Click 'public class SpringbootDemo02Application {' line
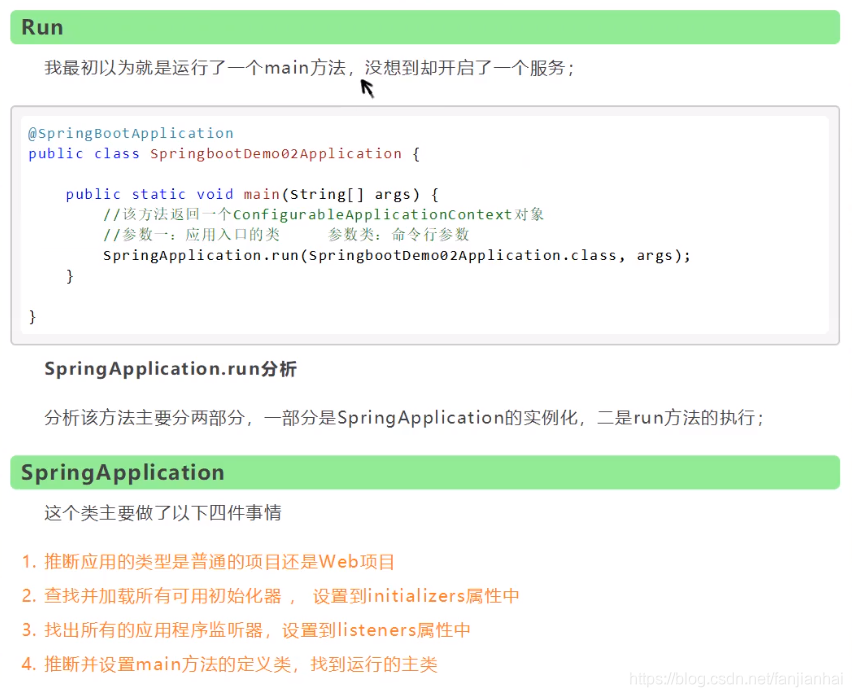The height and width of the screenshot is (697, 852). [x=224, y=154]
